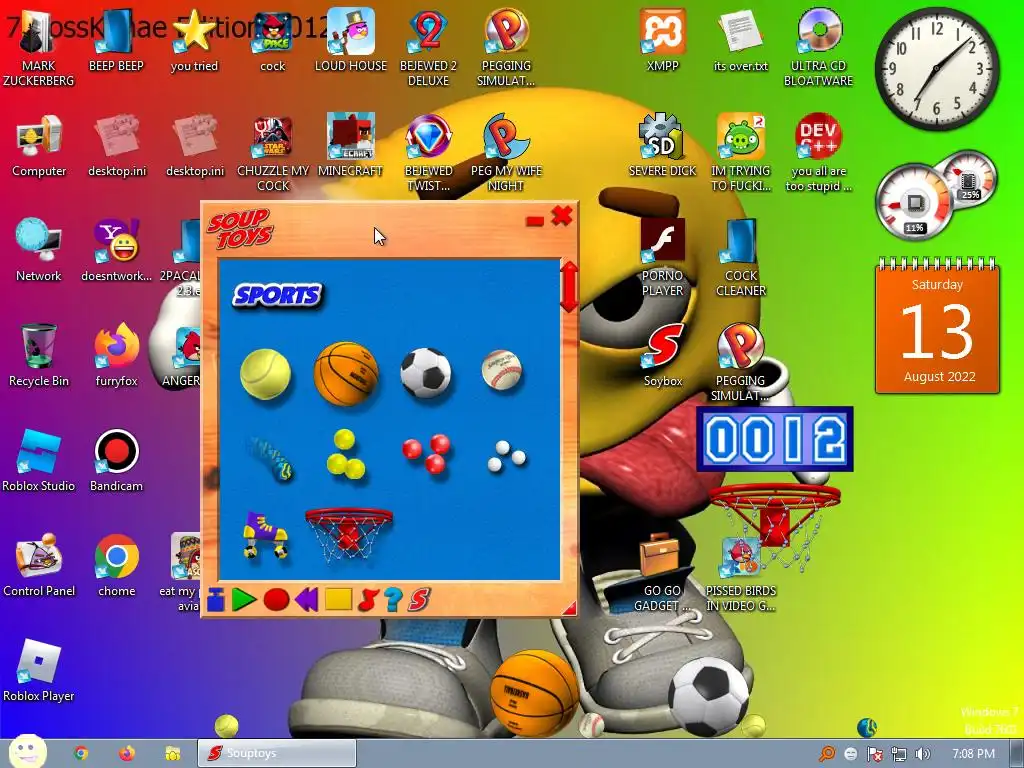Pick the basketball toy in Soup Toys

pyautogui.click(x=346, y=374)
